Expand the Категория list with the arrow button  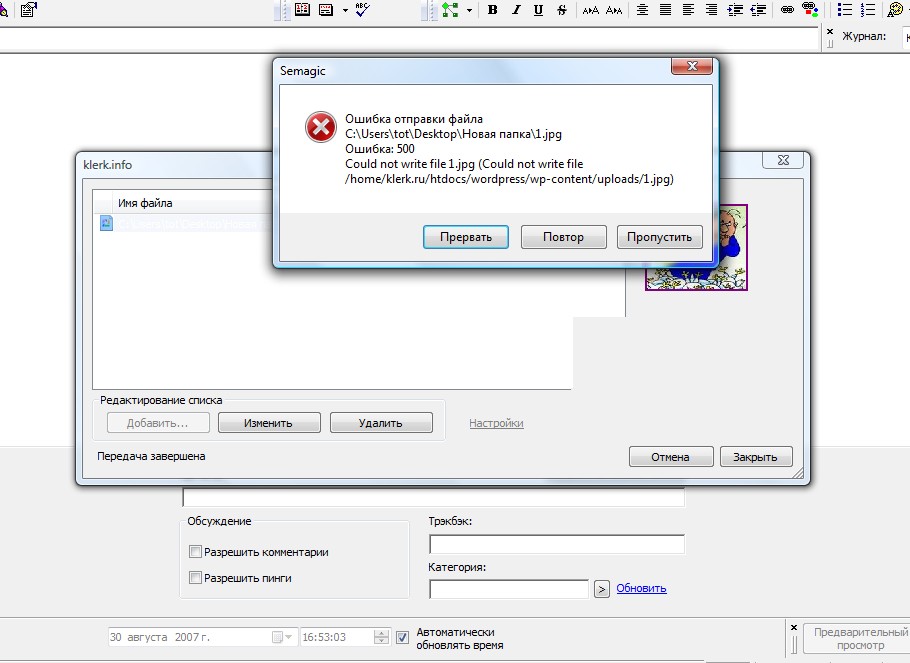602,589
